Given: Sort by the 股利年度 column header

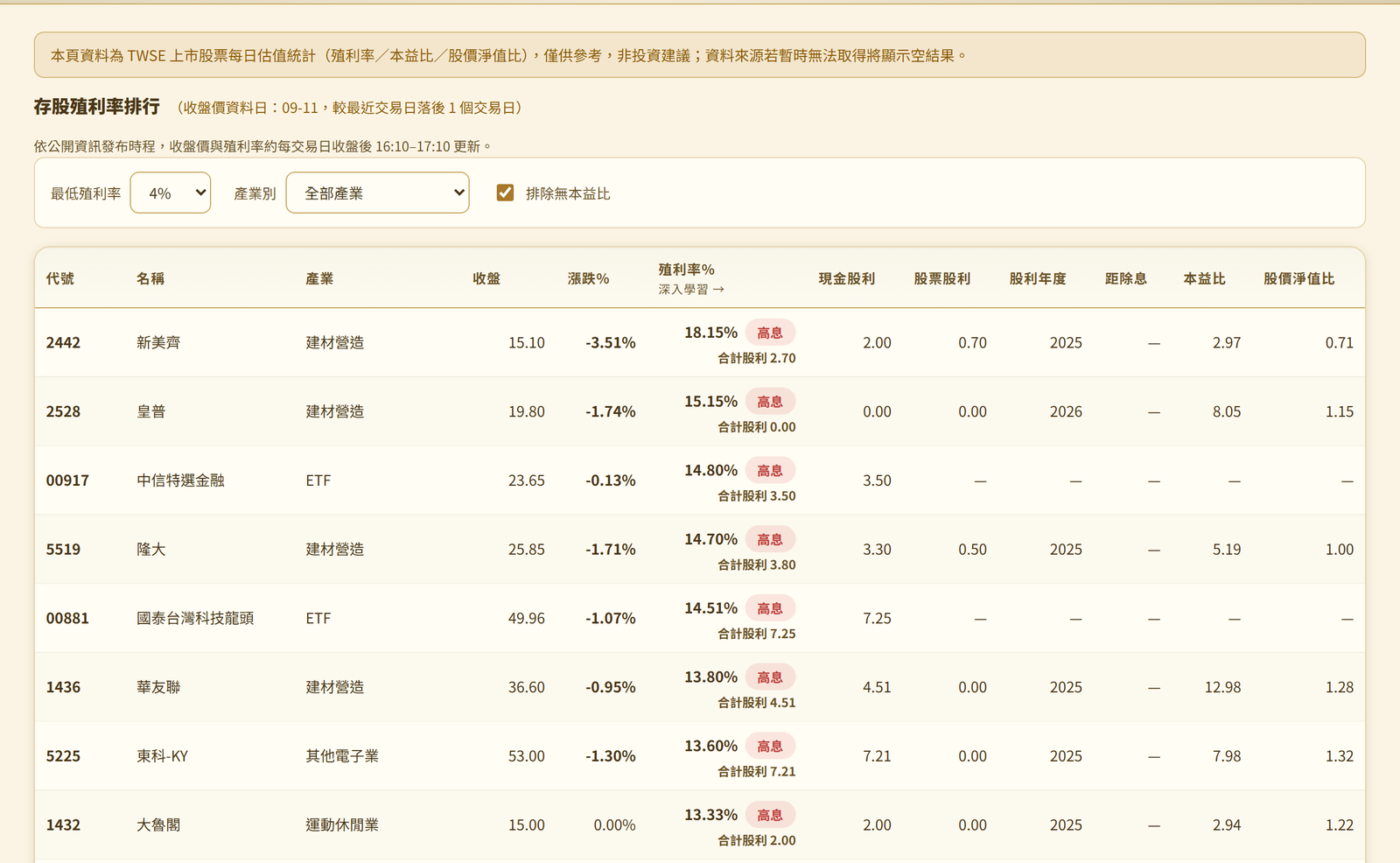Looking at the screenshot, I should click(x=1038, y=278).
